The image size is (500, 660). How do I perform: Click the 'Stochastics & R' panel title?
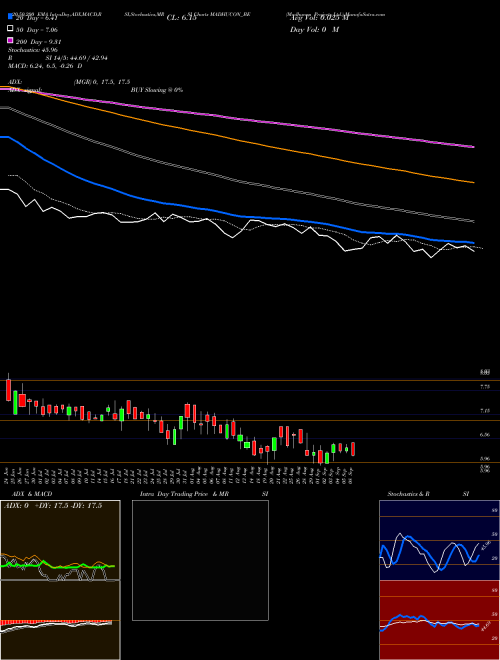coord(409,494)
